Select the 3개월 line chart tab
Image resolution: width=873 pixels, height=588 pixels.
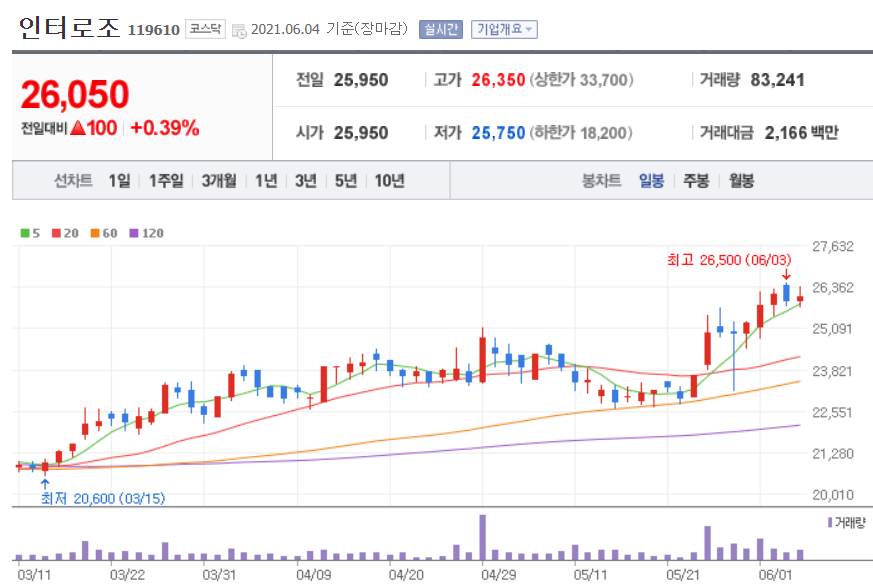click(x=219, y=180)
